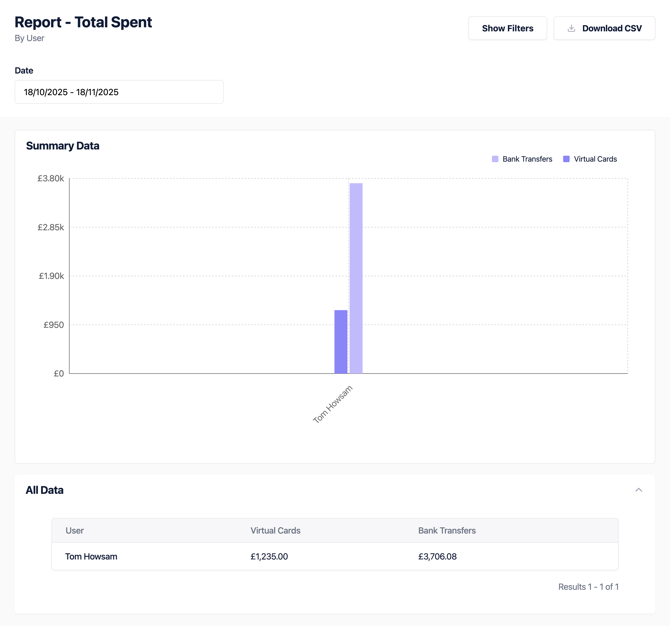This screenshot has height=626, width=670.
Task: Sort by the User column header
Action: pyautogui.click(x=75, y=530)
